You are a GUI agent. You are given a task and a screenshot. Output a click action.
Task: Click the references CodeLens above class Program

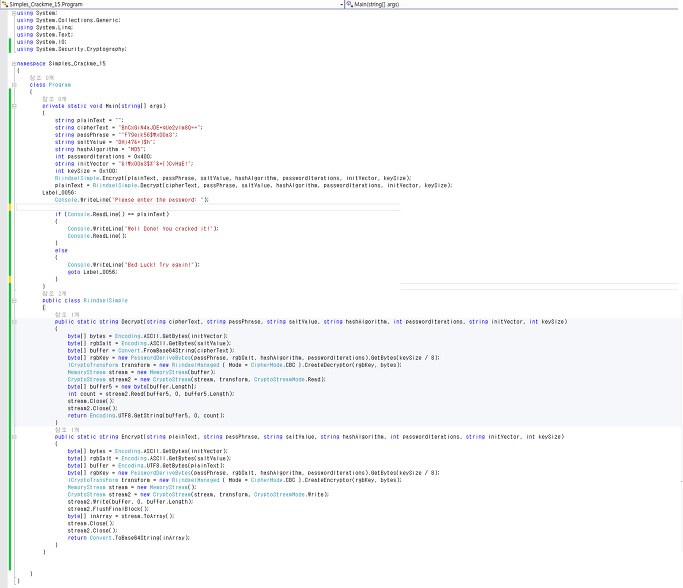(42, 78)
